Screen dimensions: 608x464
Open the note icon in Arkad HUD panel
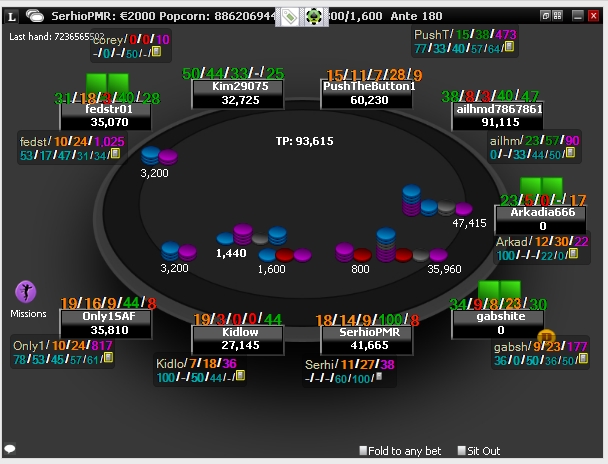point(573,254)
